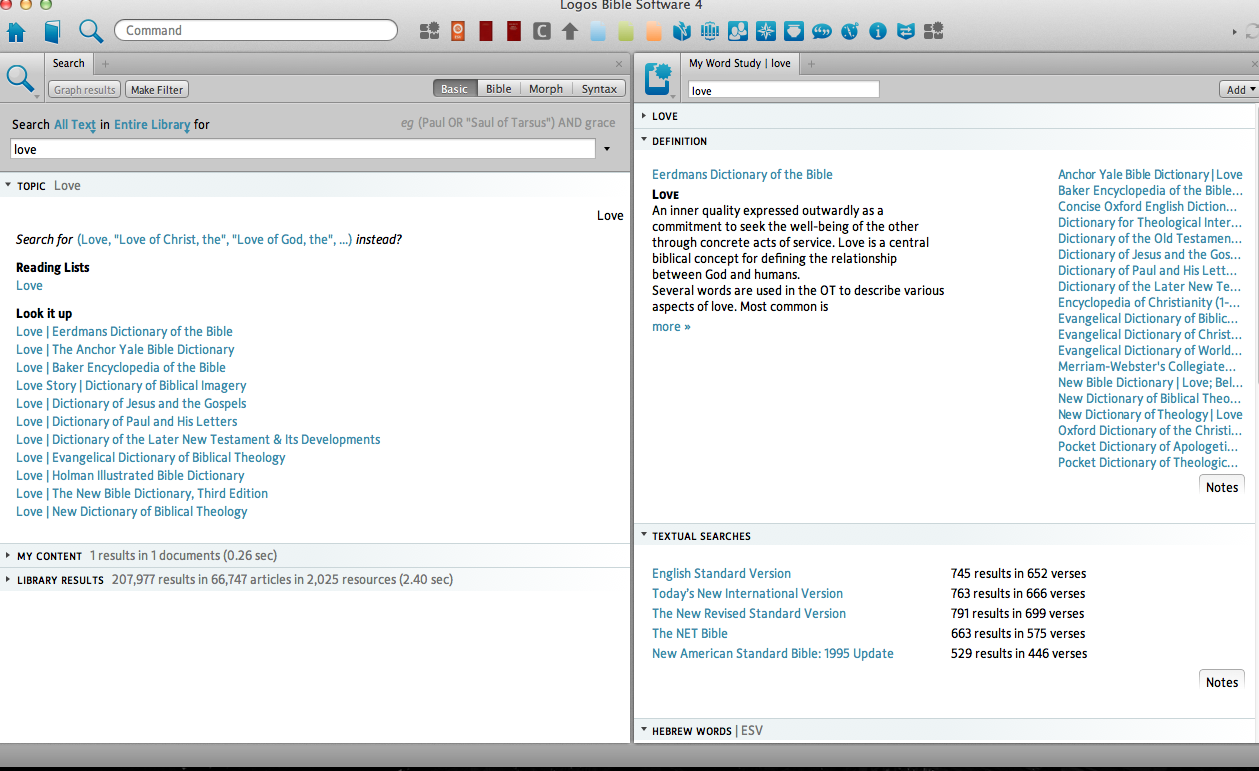Viewport: 1259px width, 771px height.
Task: Switch search mode to Bible
Action: 499,89
